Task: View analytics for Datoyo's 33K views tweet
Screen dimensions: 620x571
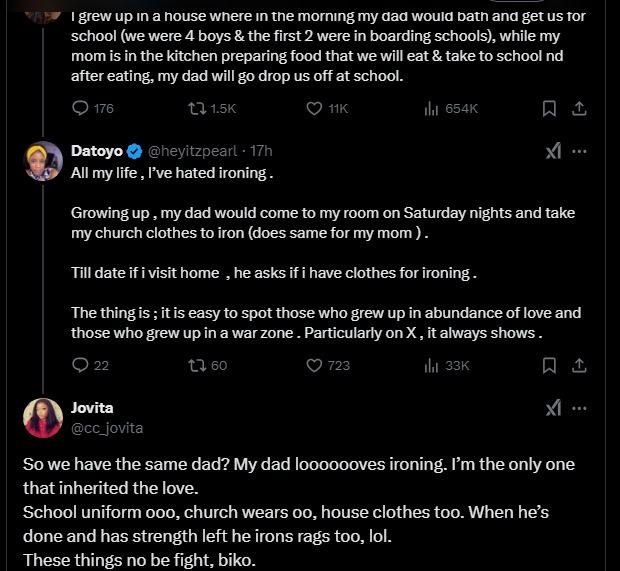Action: [x=432, y=365]
